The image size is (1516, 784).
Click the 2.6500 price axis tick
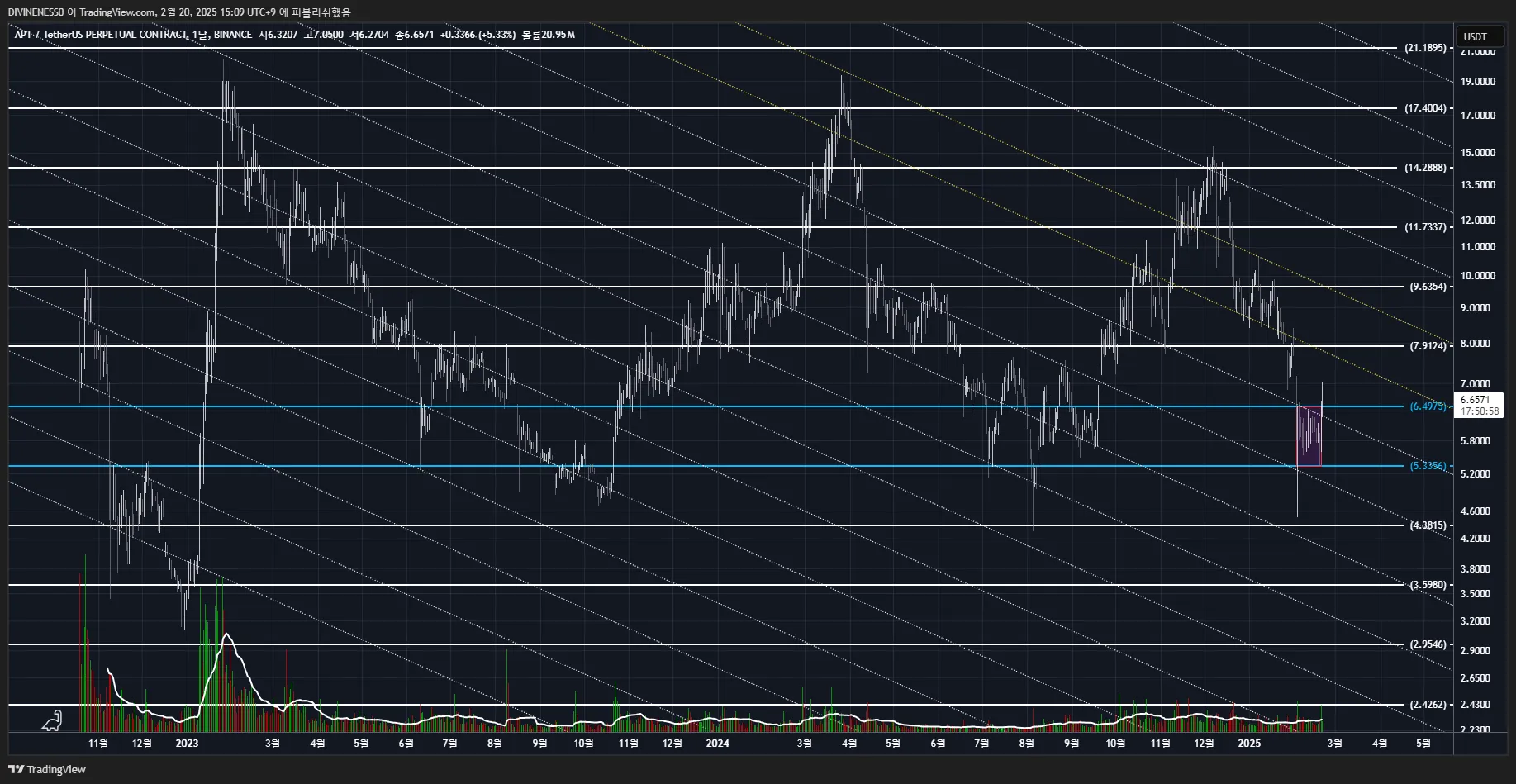coord(1476,678)
